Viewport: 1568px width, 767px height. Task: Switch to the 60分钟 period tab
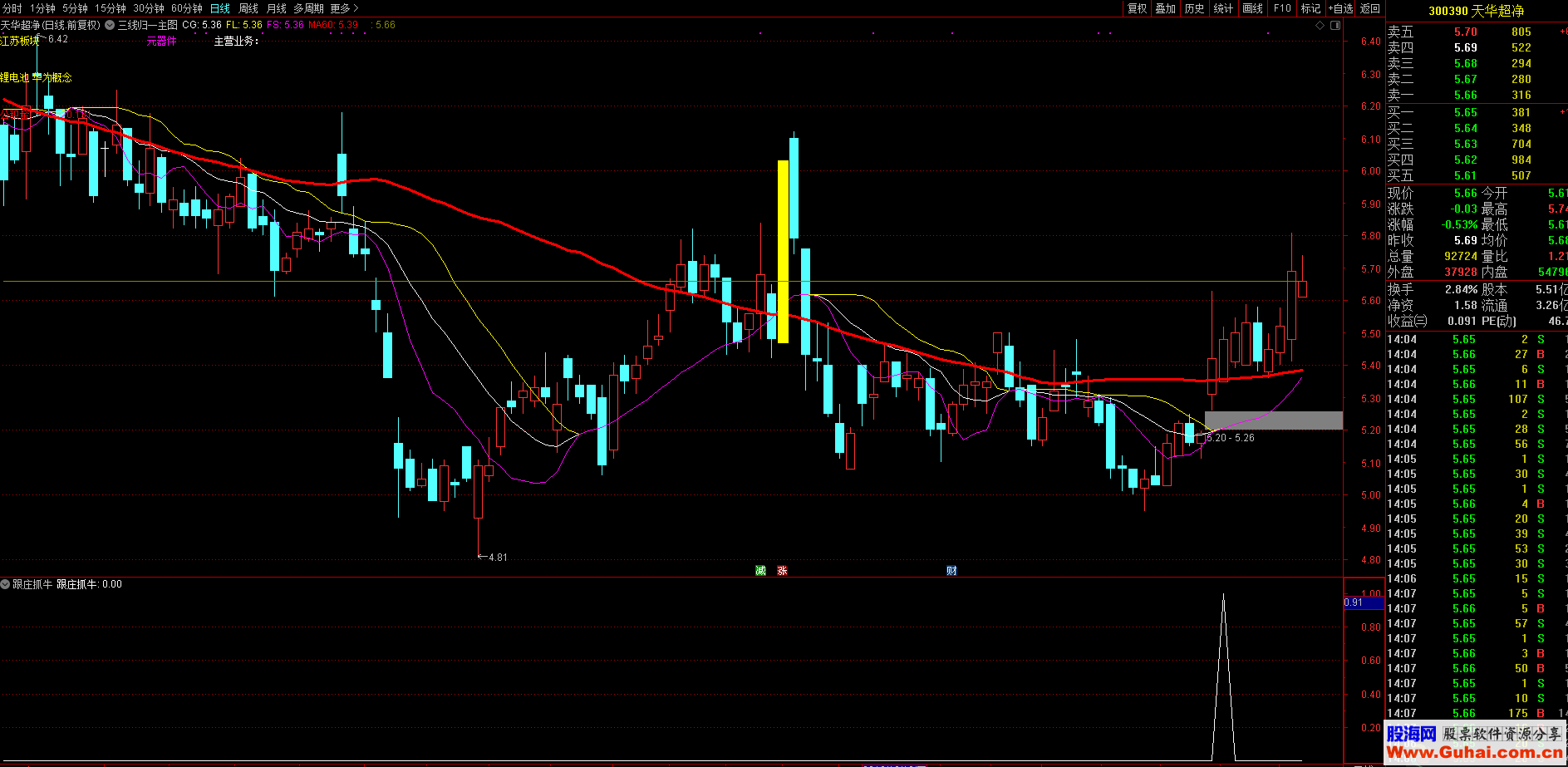pyautogui.click(x=187, y=8)
